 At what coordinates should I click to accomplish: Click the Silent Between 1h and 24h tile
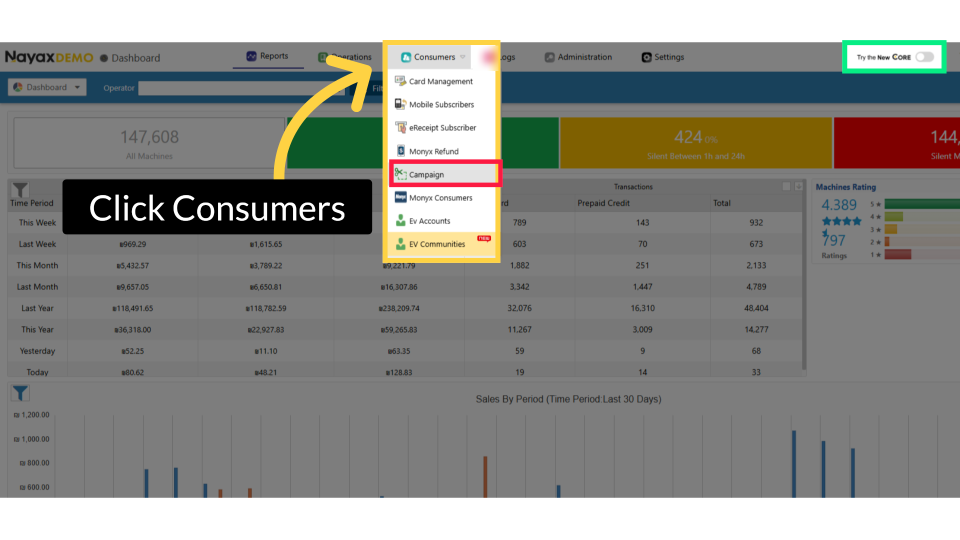click(x=696, y=143)
